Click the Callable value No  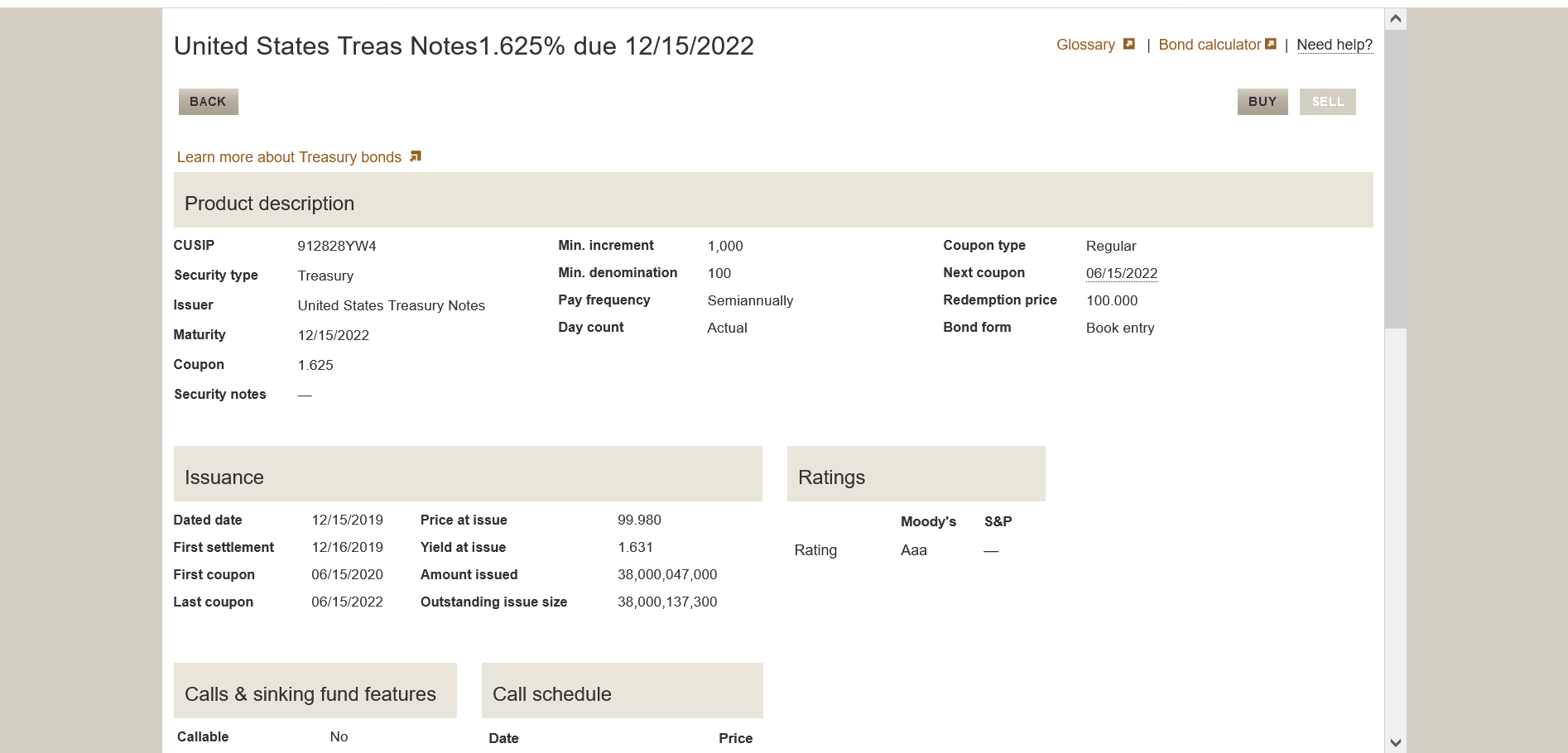click(x=339, y=736)
